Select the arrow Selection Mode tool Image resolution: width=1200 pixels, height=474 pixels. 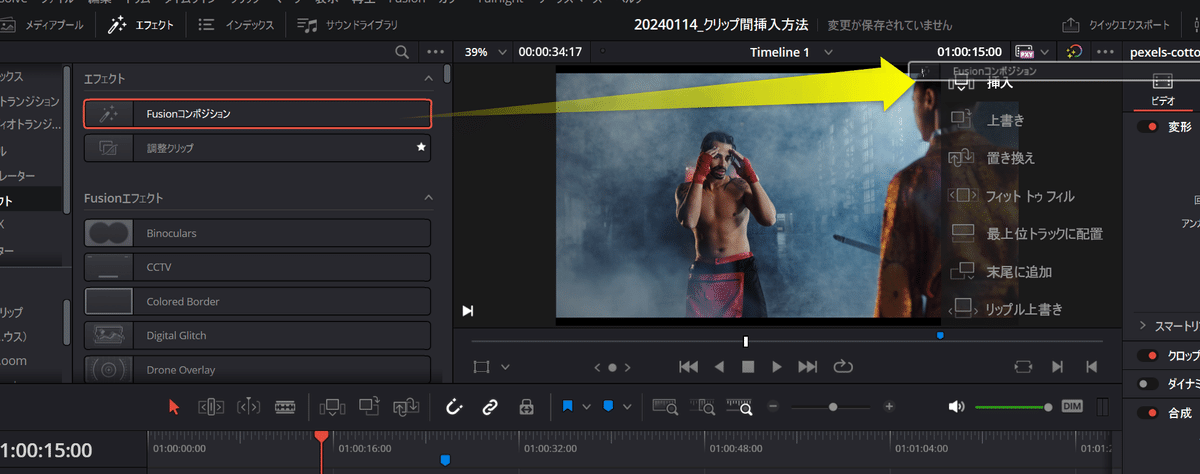pyautogui.click(x=175, y=407)
